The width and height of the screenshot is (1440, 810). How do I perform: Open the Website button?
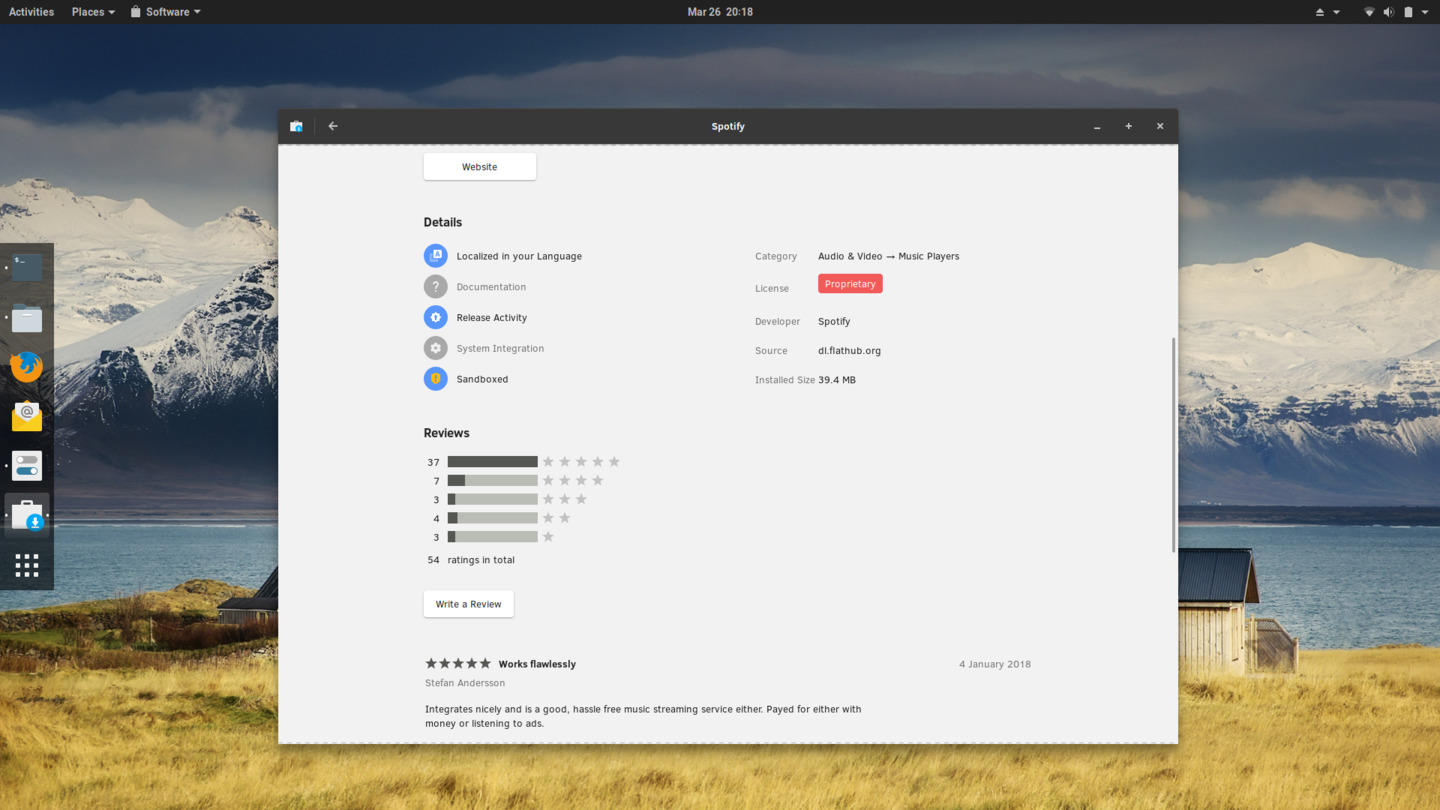[x=480, y=167]
